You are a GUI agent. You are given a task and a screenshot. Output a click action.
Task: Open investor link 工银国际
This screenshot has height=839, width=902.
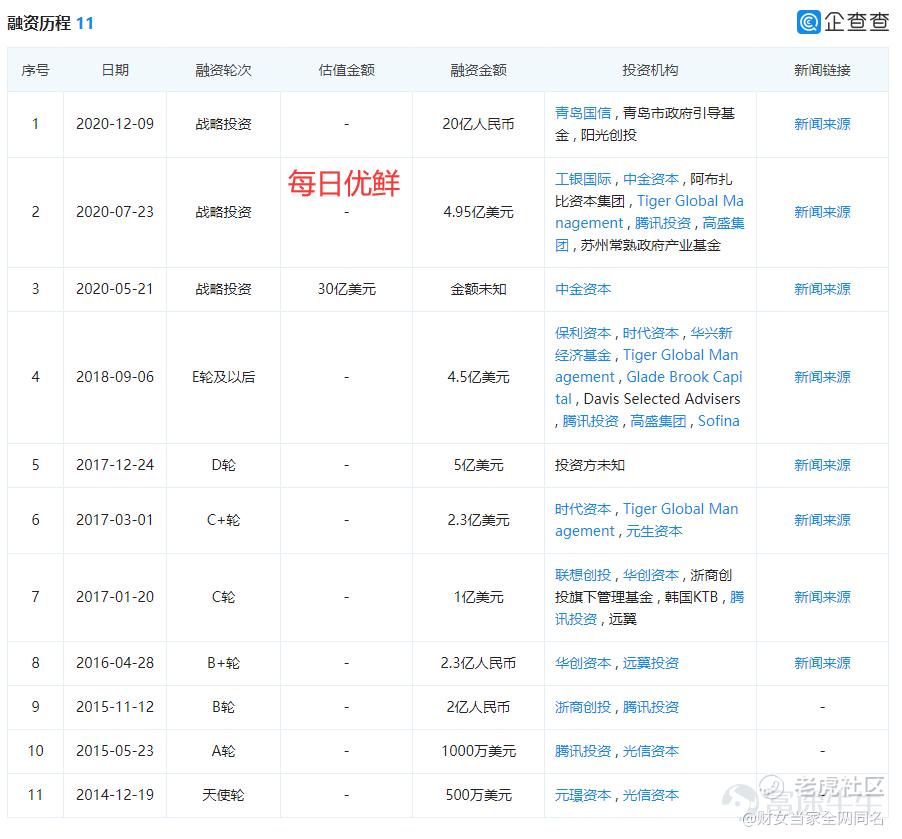[x=583, y=180]
